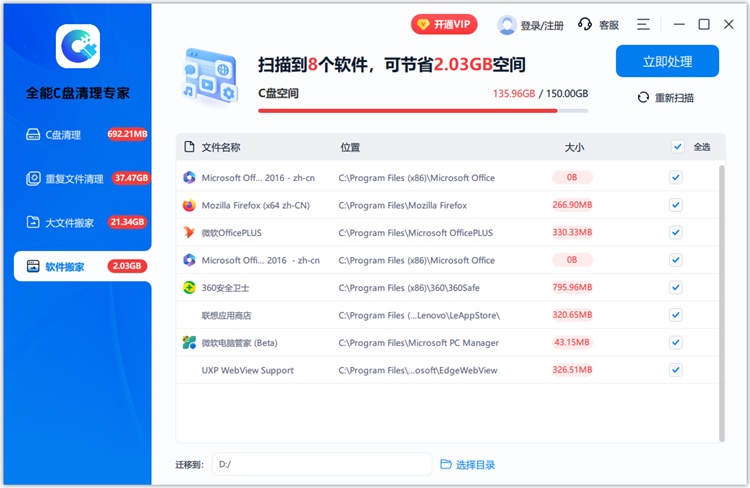Select the 软件搬家 tab
Image resolution: width=750 pixels, height=488 pixels.
tap(82, 266)
